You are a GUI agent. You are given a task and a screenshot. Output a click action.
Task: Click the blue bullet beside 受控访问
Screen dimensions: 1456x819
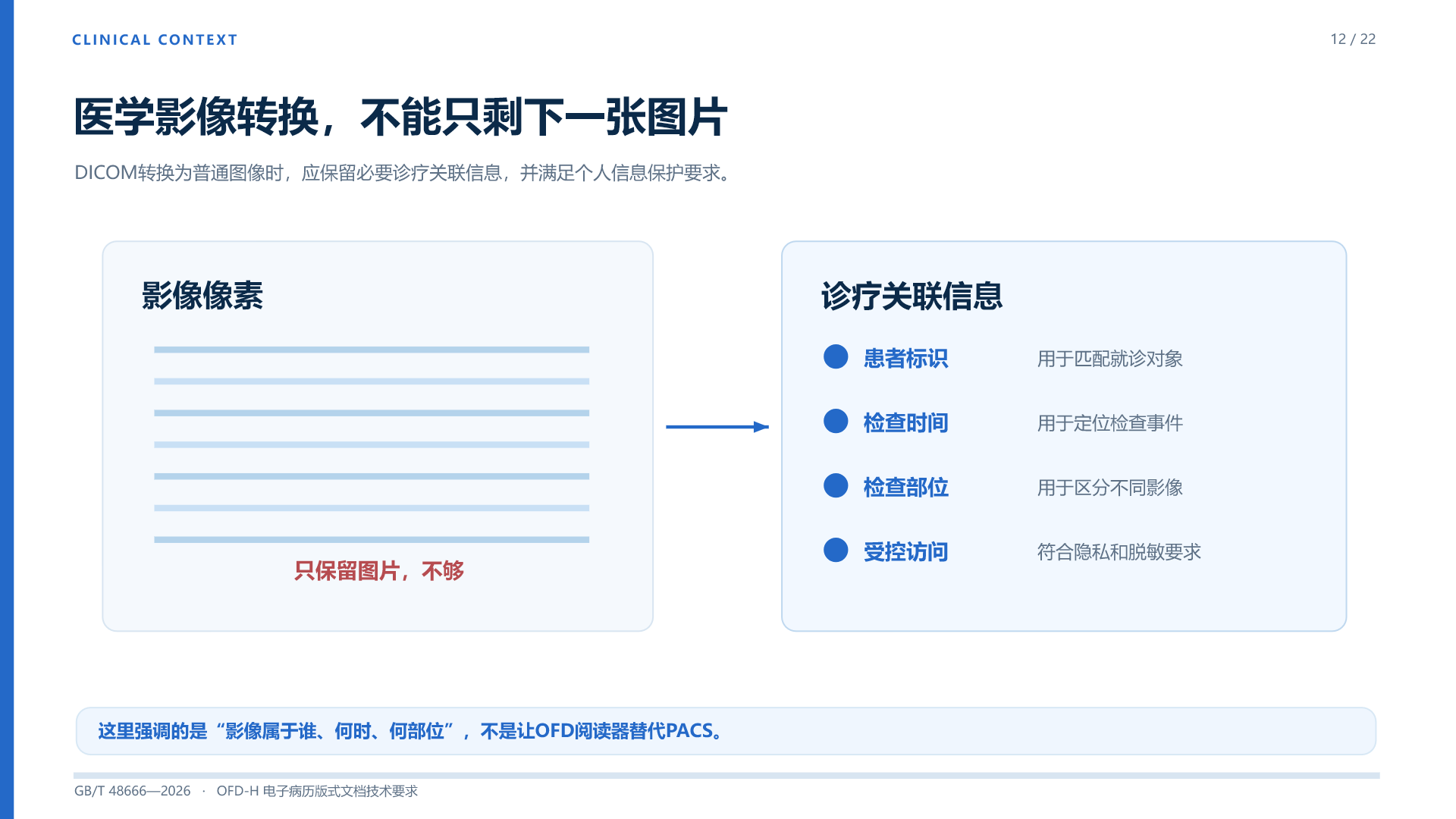pyautogui.click(x=836, y=550)
